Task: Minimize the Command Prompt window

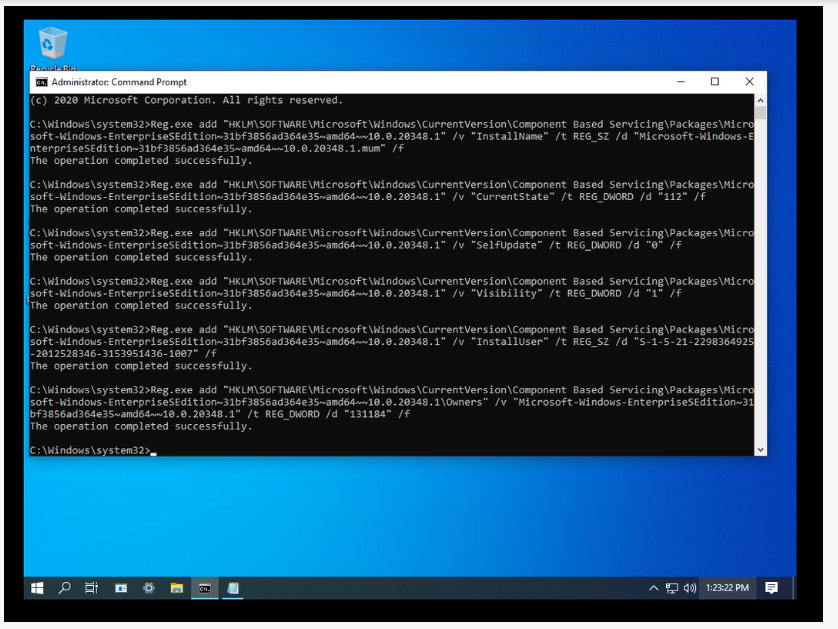Action: tap(681, 81)
